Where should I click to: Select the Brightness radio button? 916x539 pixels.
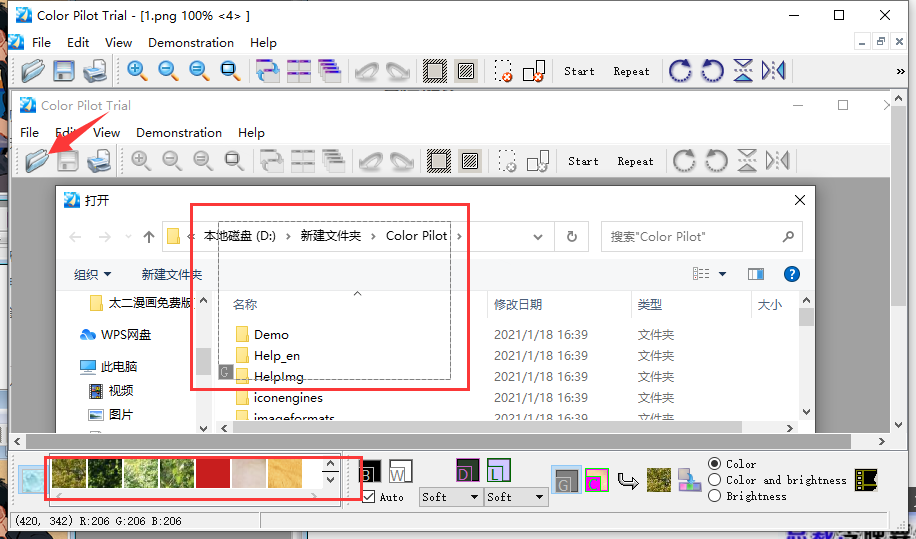(714, 496)
